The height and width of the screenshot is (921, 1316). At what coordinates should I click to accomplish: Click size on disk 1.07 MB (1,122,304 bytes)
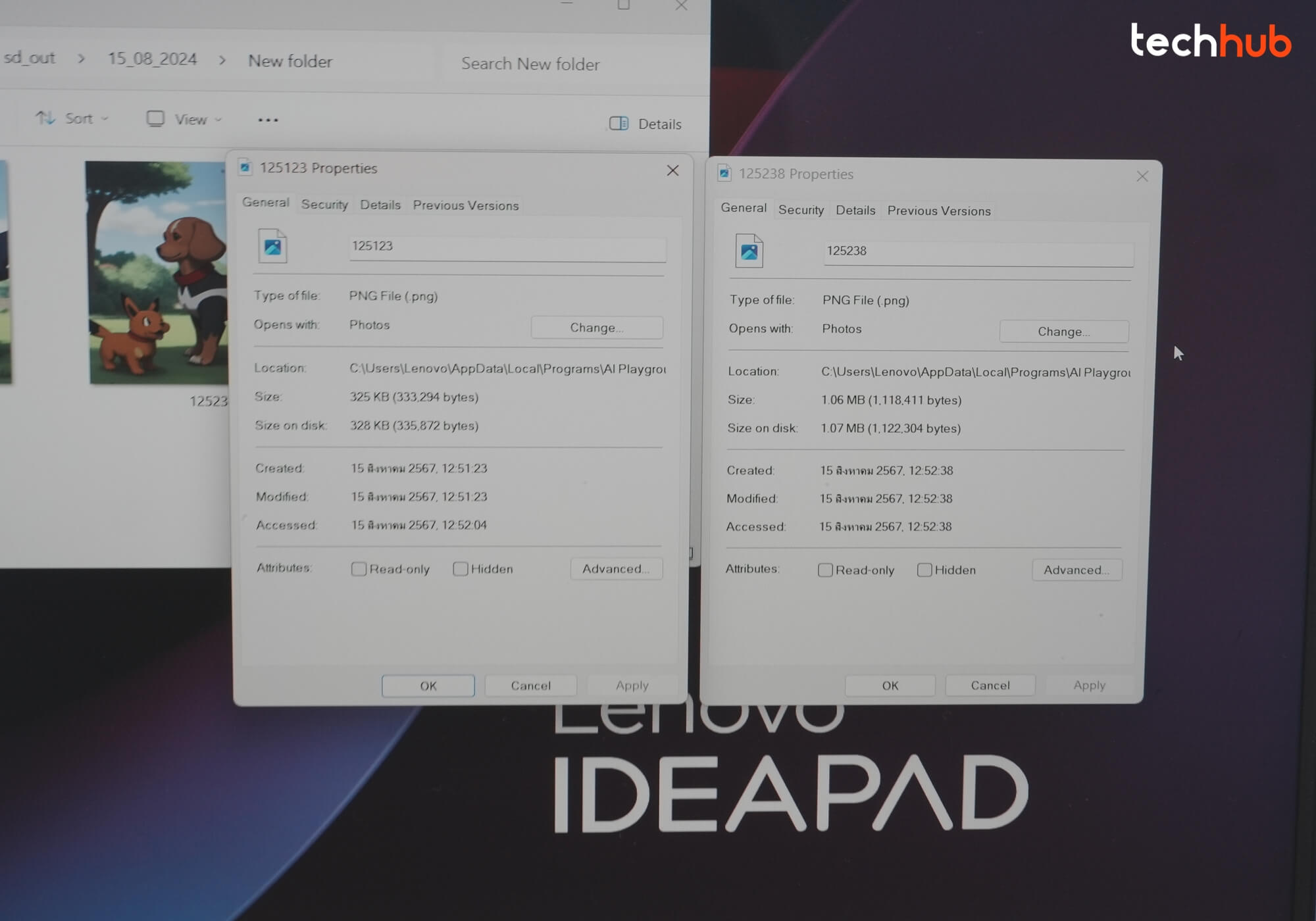[891, 428]
